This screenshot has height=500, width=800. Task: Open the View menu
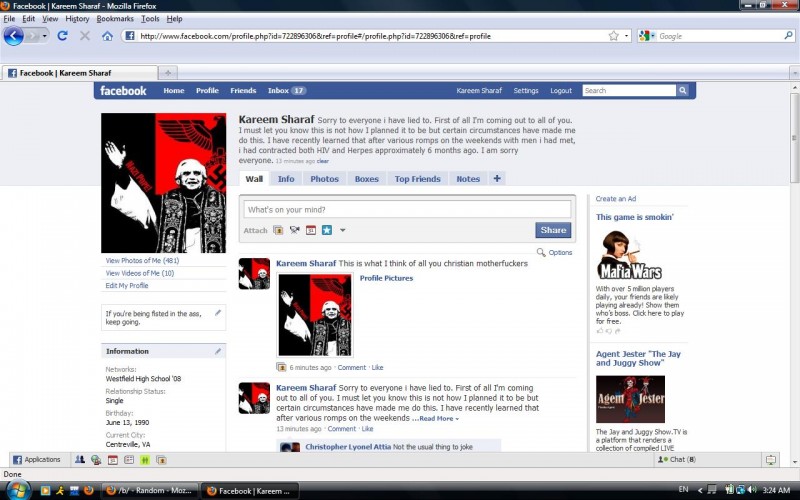click(x=50, y=18)
